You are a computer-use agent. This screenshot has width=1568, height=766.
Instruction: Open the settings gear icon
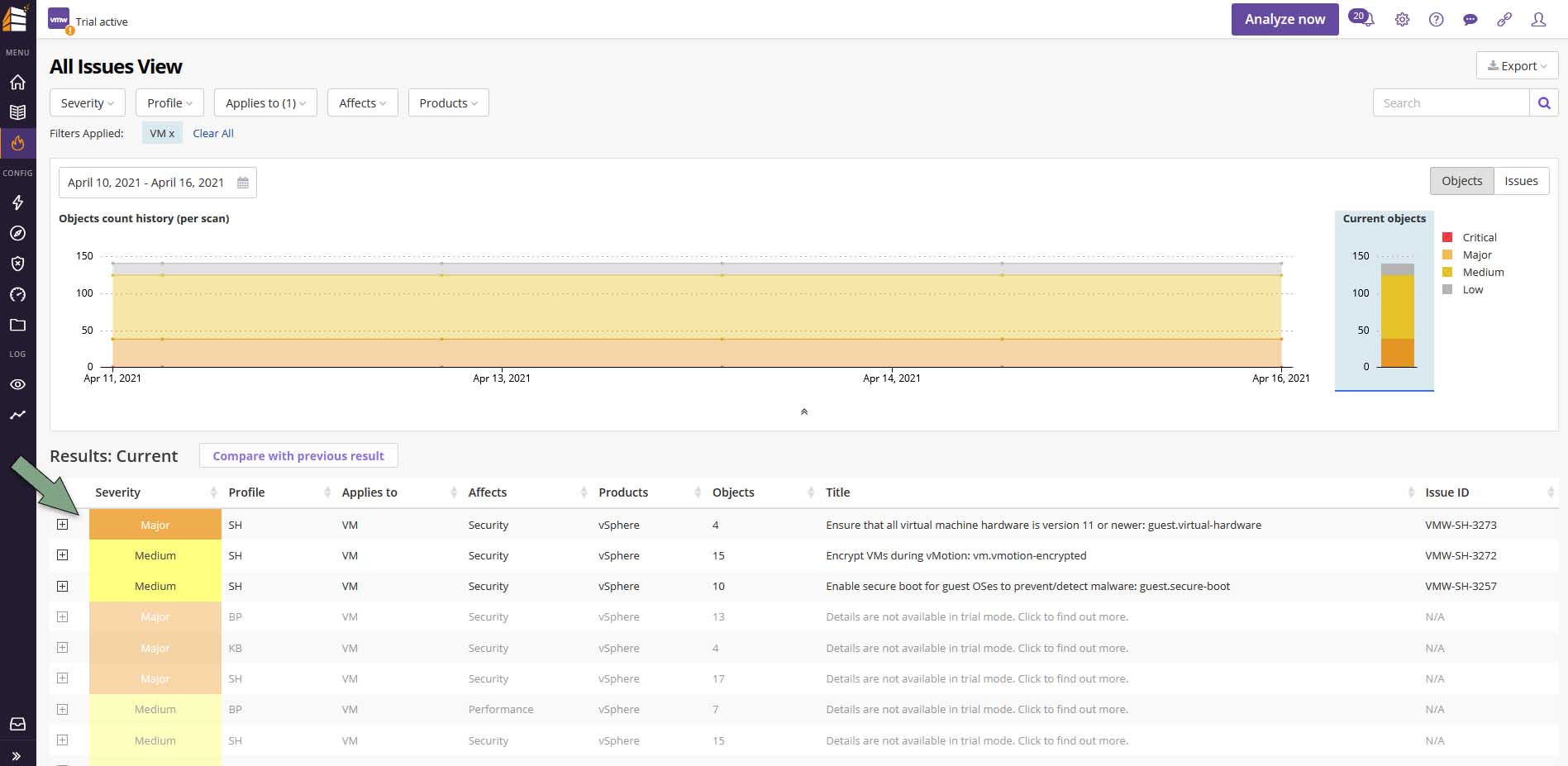(x=1402, y=20)
